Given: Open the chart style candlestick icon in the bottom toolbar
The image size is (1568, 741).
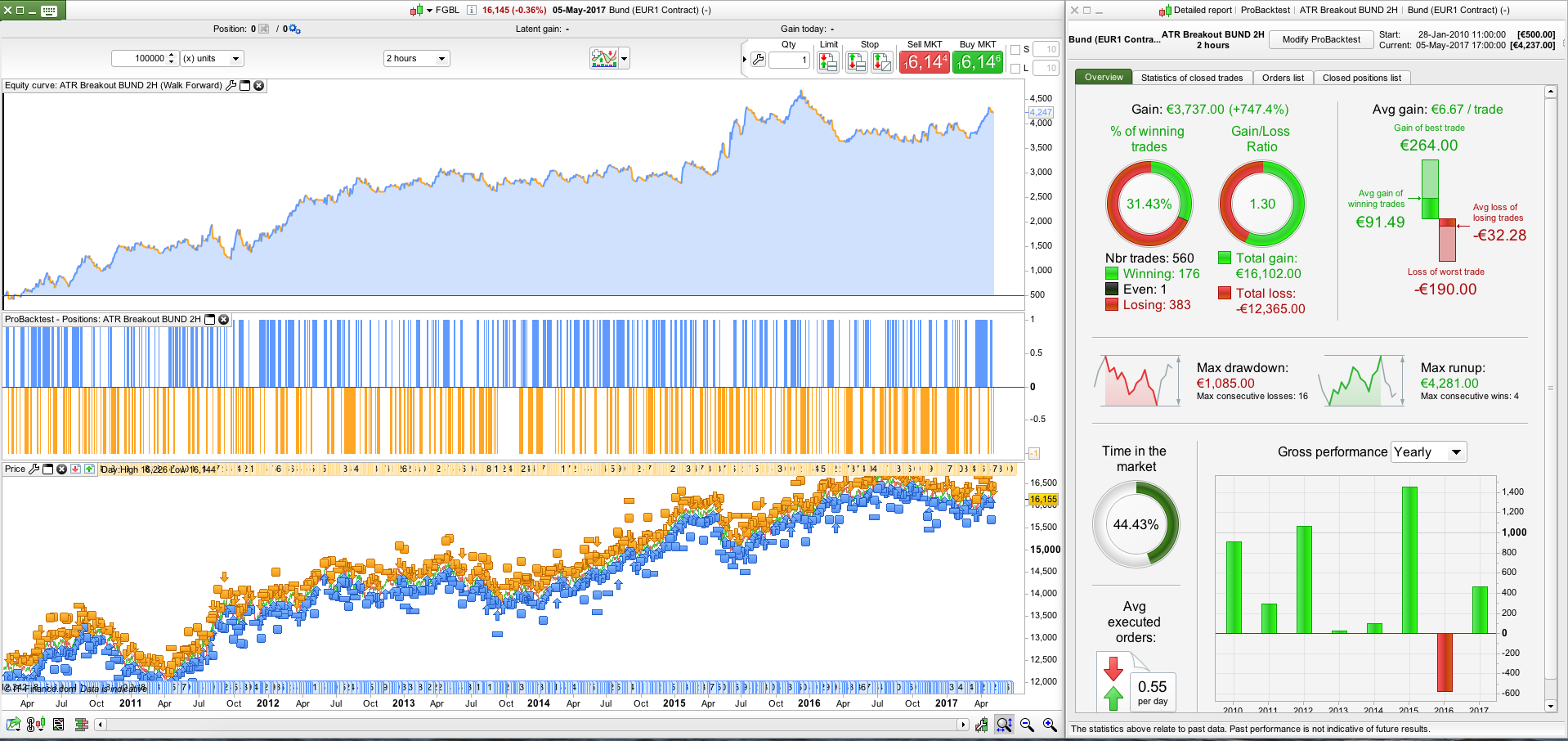Looking at the screenshot, I should tap(36, 724).
